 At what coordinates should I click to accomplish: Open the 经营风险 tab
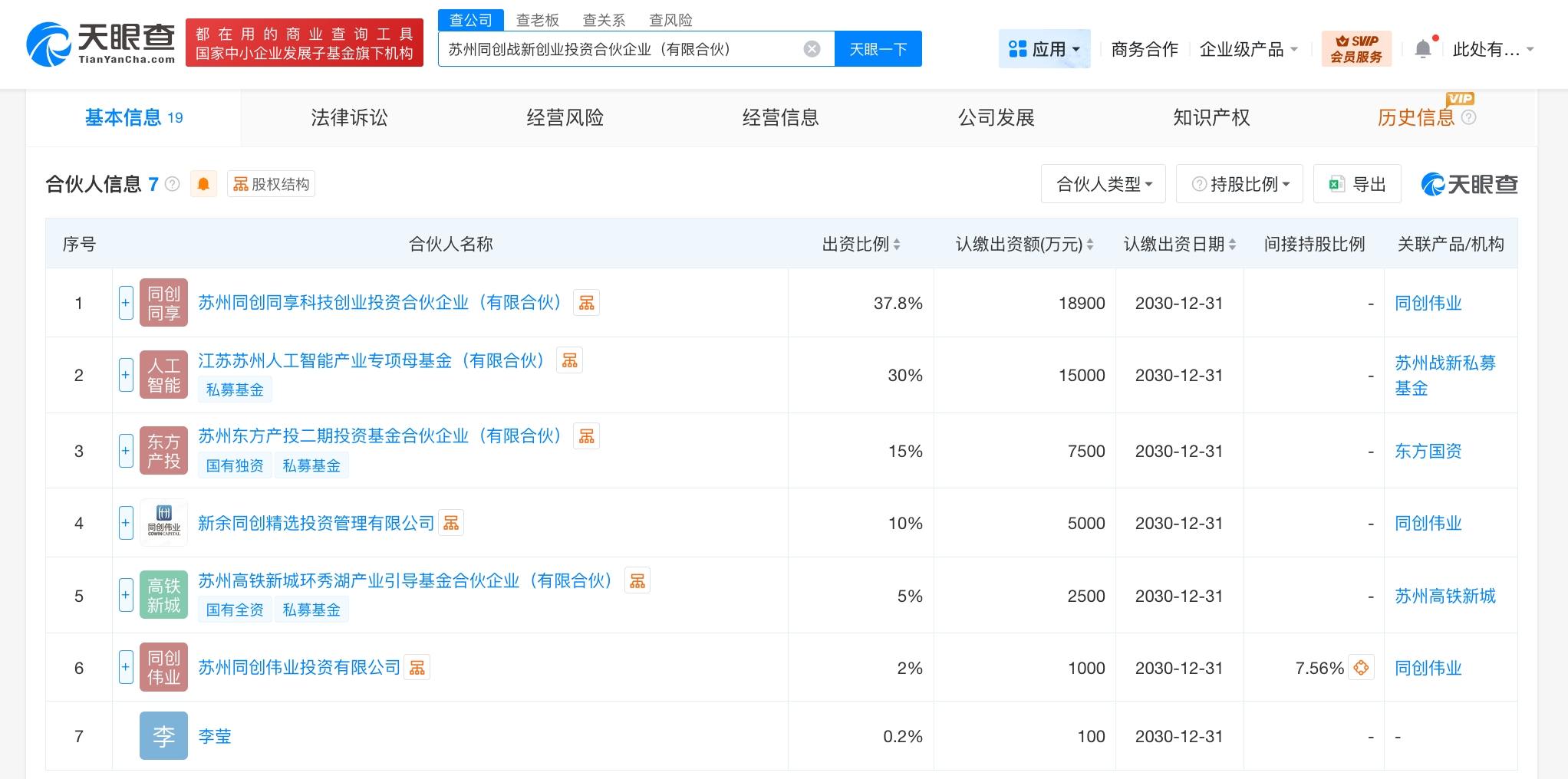tap(565, 117)
